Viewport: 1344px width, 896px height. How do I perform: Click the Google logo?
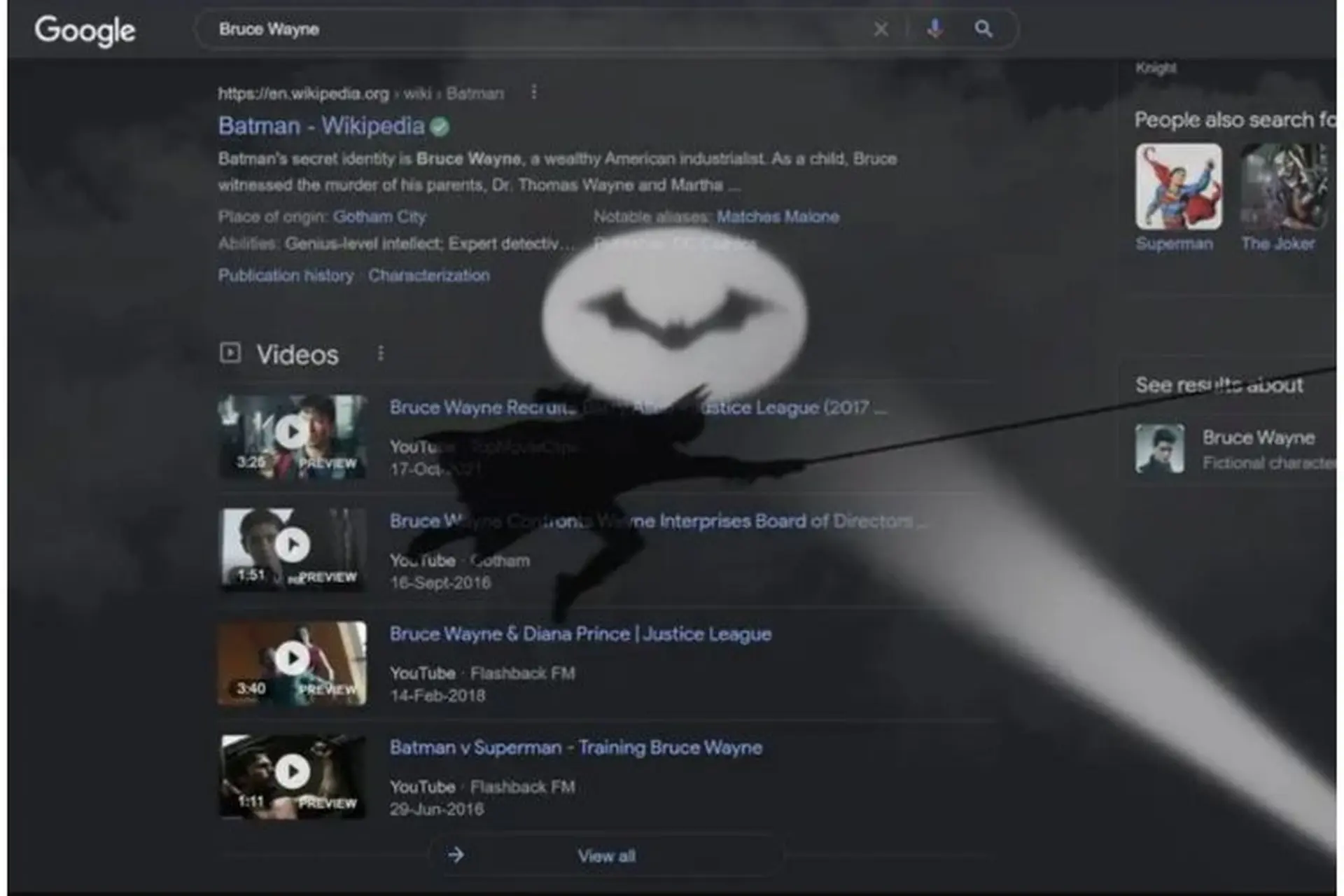coord(85,30)
